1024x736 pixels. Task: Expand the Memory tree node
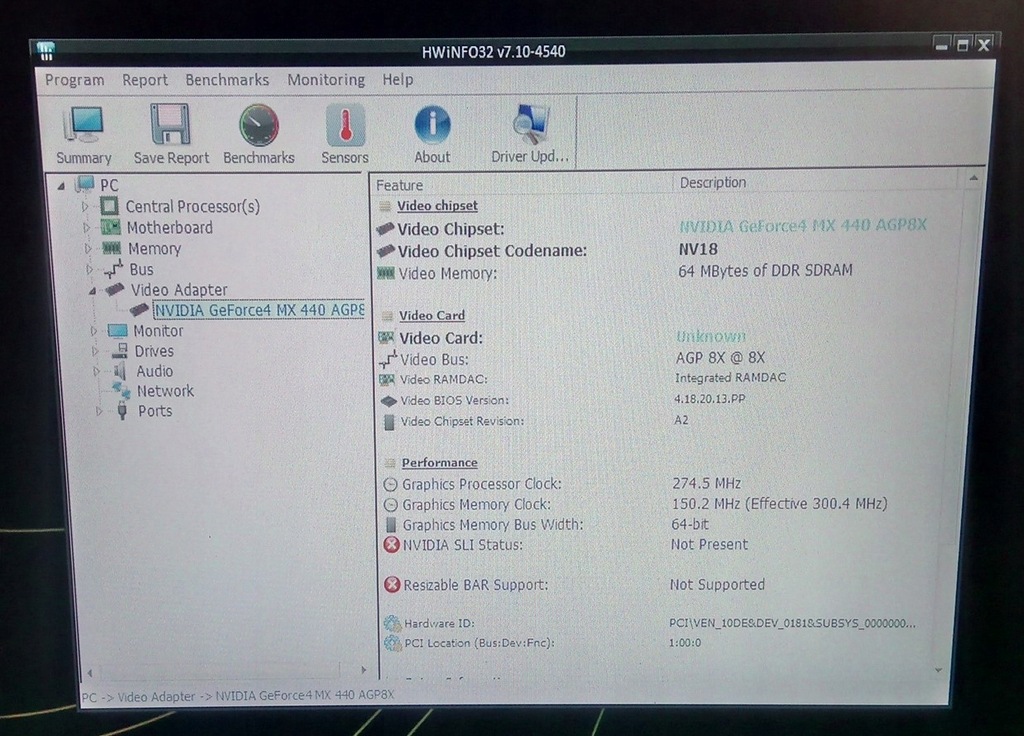click(x=88, y=249)
